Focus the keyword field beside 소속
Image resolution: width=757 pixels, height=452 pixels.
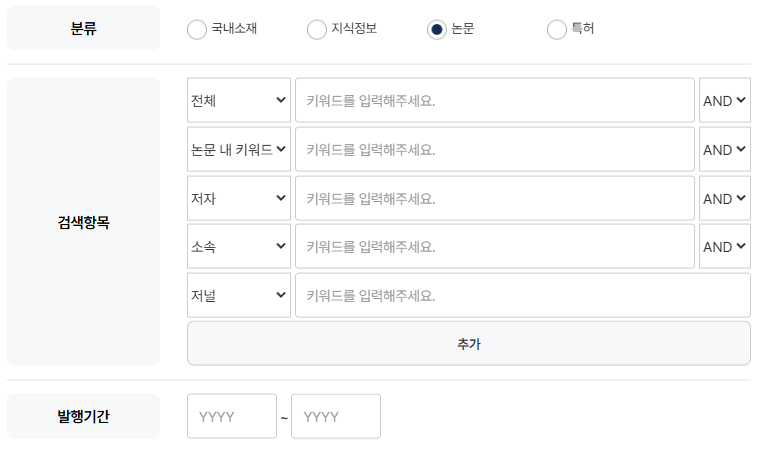495,246
